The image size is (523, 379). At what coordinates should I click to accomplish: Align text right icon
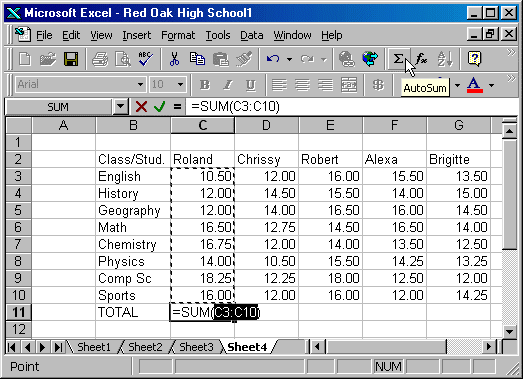tap(325, 85)
